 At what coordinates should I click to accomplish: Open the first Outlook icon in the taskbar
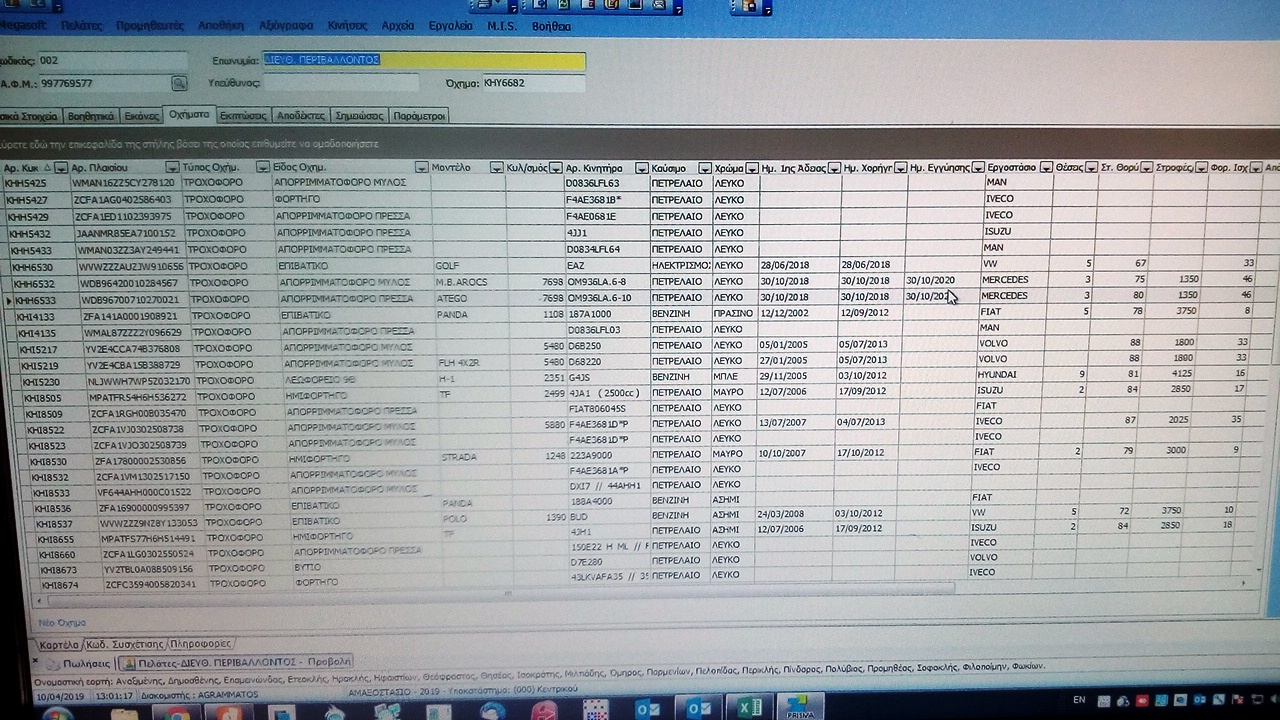click(648, 709)
